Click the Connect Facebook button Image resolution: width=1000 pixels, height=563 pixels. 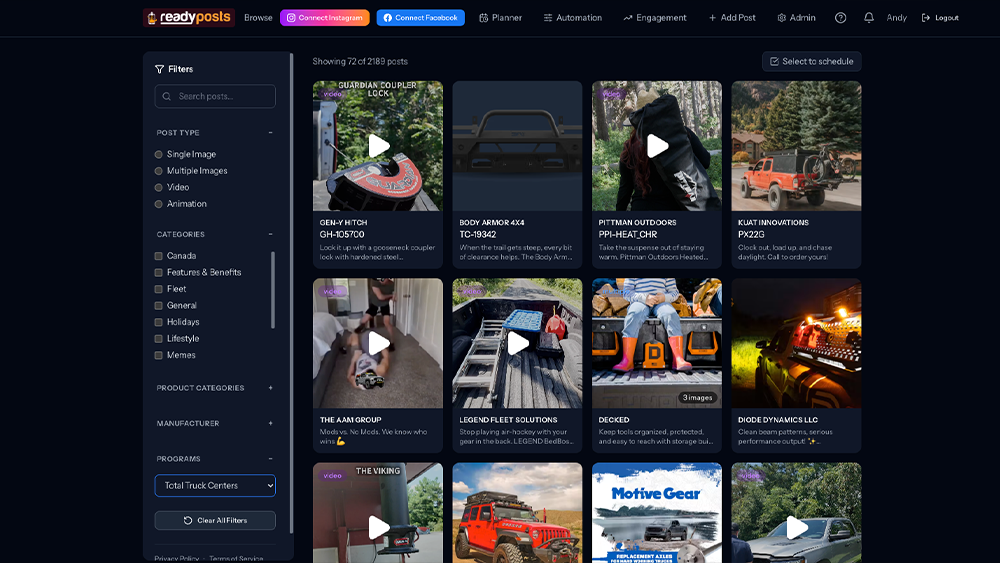pos(420,18)
